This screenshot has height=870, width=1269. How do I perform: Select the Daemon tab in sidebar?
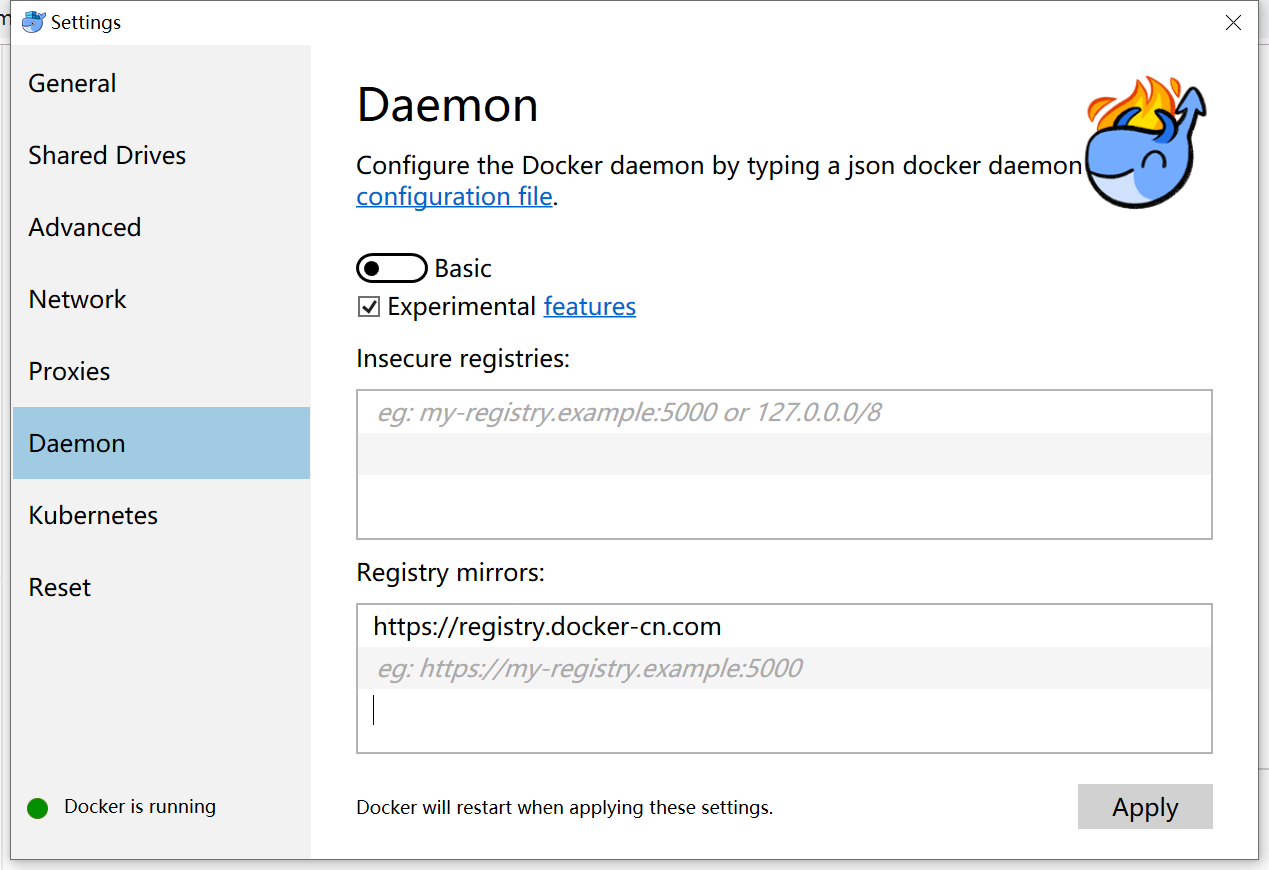[77, 443]
